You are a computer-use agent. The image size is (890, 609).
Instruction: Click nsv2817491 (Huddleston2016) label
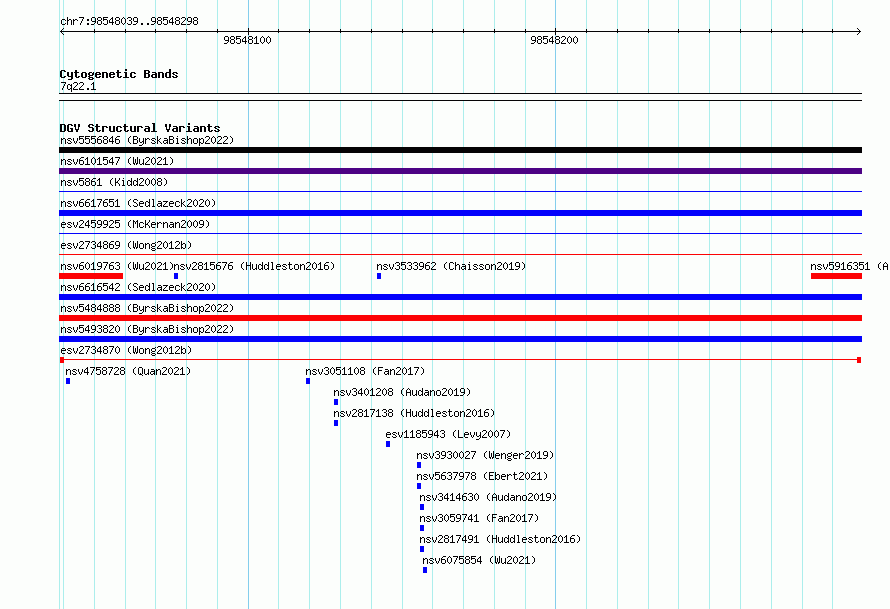(500, 539)
